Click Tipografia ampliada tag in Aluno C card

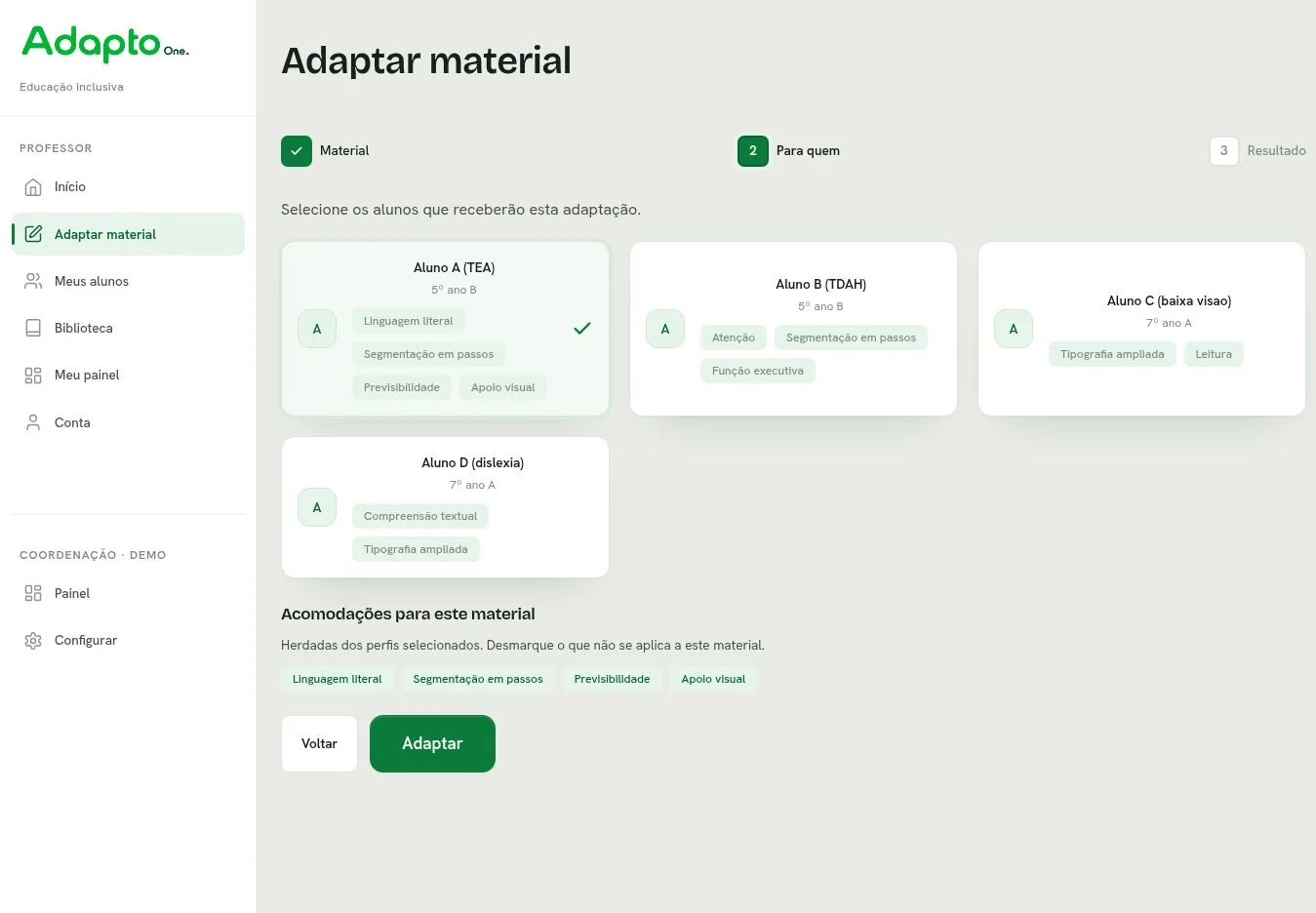pos(1112,354)
